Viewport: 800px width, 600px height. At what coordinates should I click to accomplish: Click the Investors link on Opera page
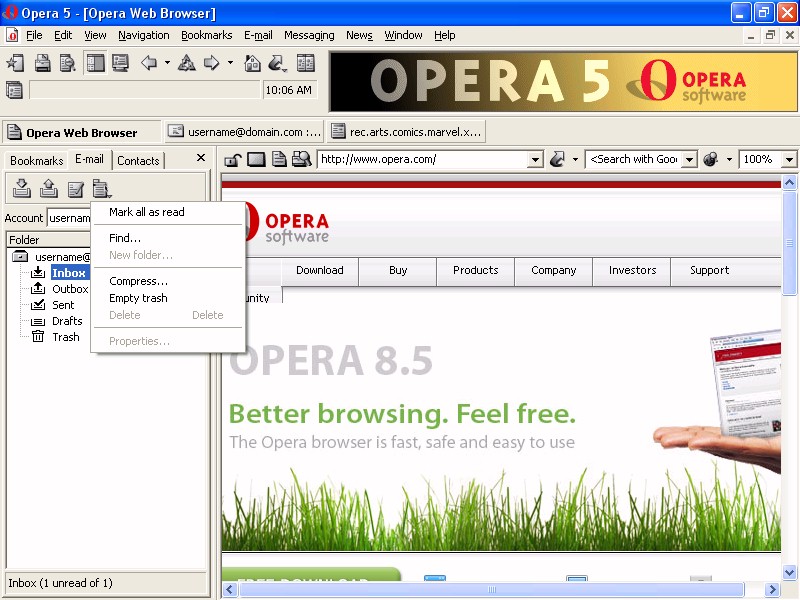[633, 270]
